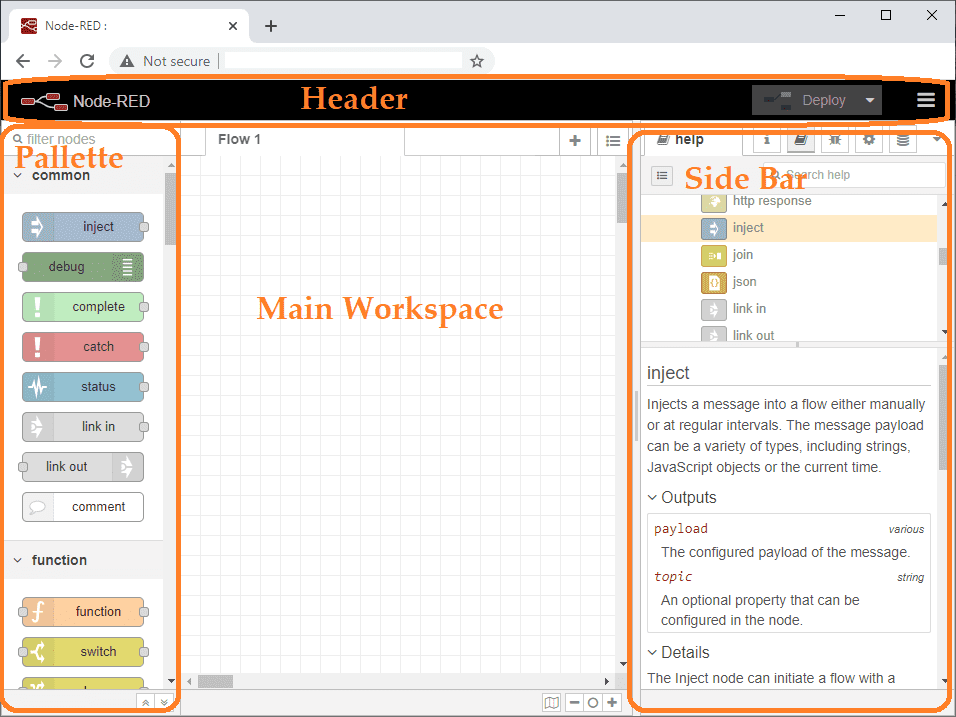Switch to the Flow 1 tab
The height and width of the screenshot is (717, 956).
(239, 140)
